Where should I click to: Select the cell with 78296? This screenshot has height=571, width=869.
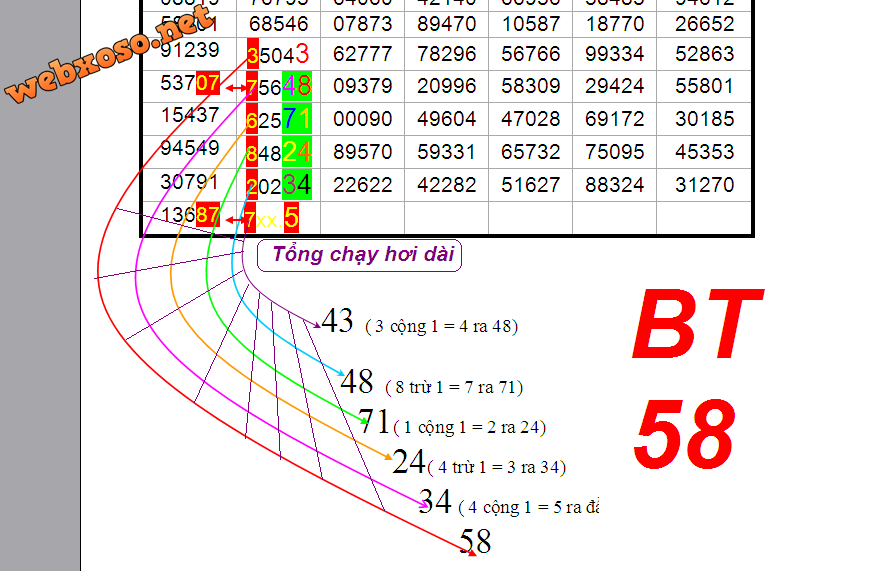[x=446, y=54]
